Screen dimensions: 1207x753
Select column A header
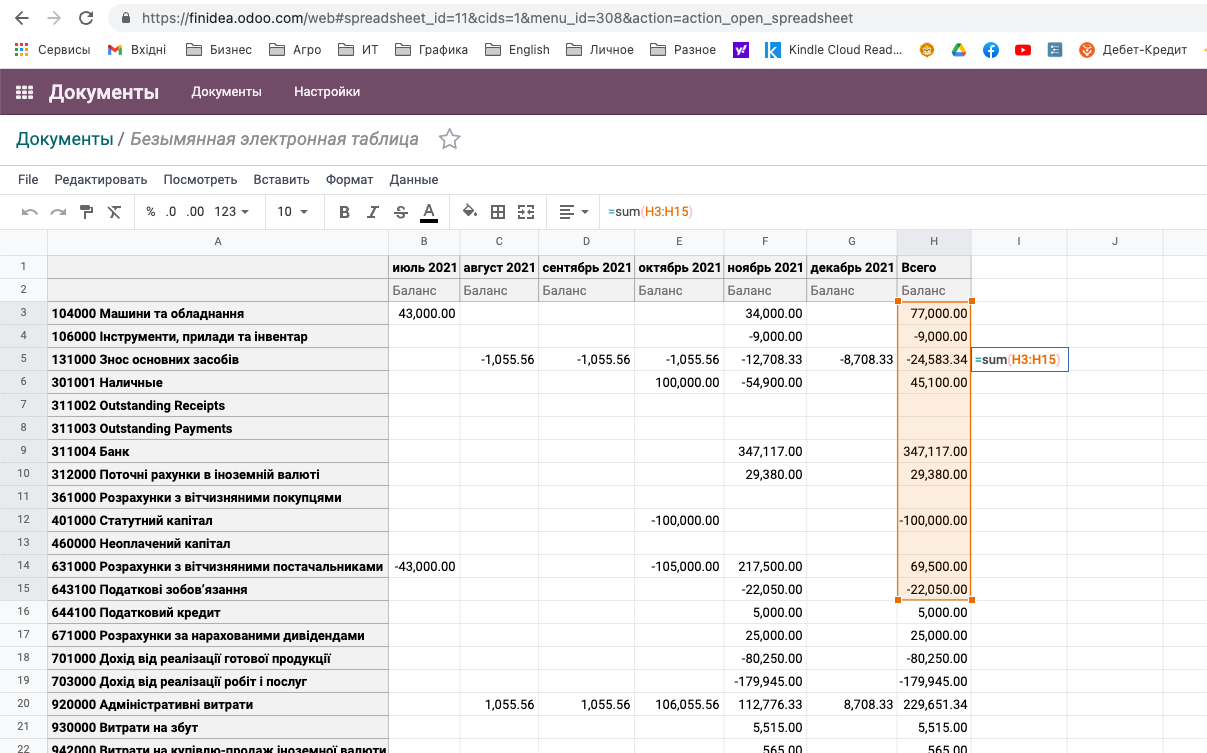pos(218,241)
